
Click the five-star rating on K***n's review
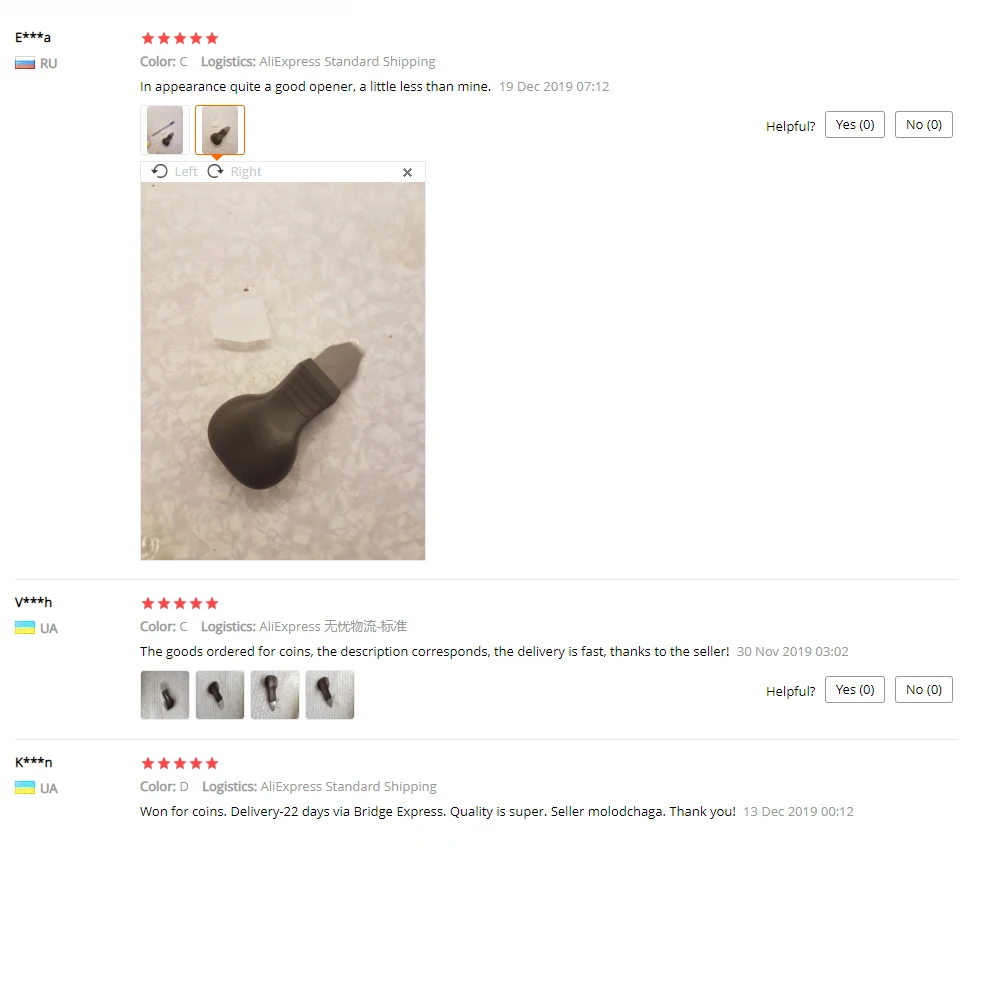(180, 763)
